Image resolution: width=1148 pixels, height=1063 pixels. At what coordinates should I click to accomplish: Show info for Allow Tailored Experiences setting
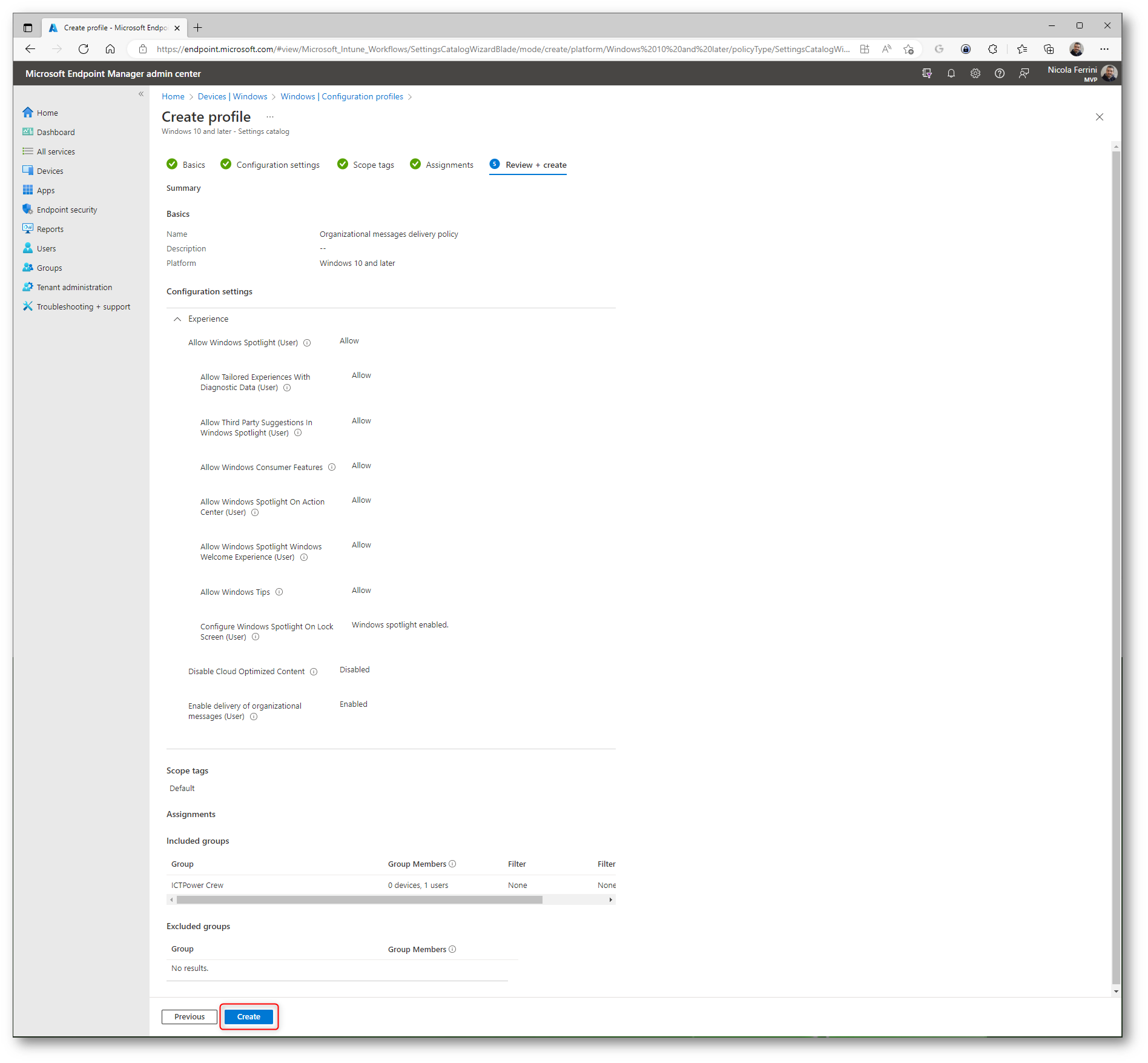(287, 388)
